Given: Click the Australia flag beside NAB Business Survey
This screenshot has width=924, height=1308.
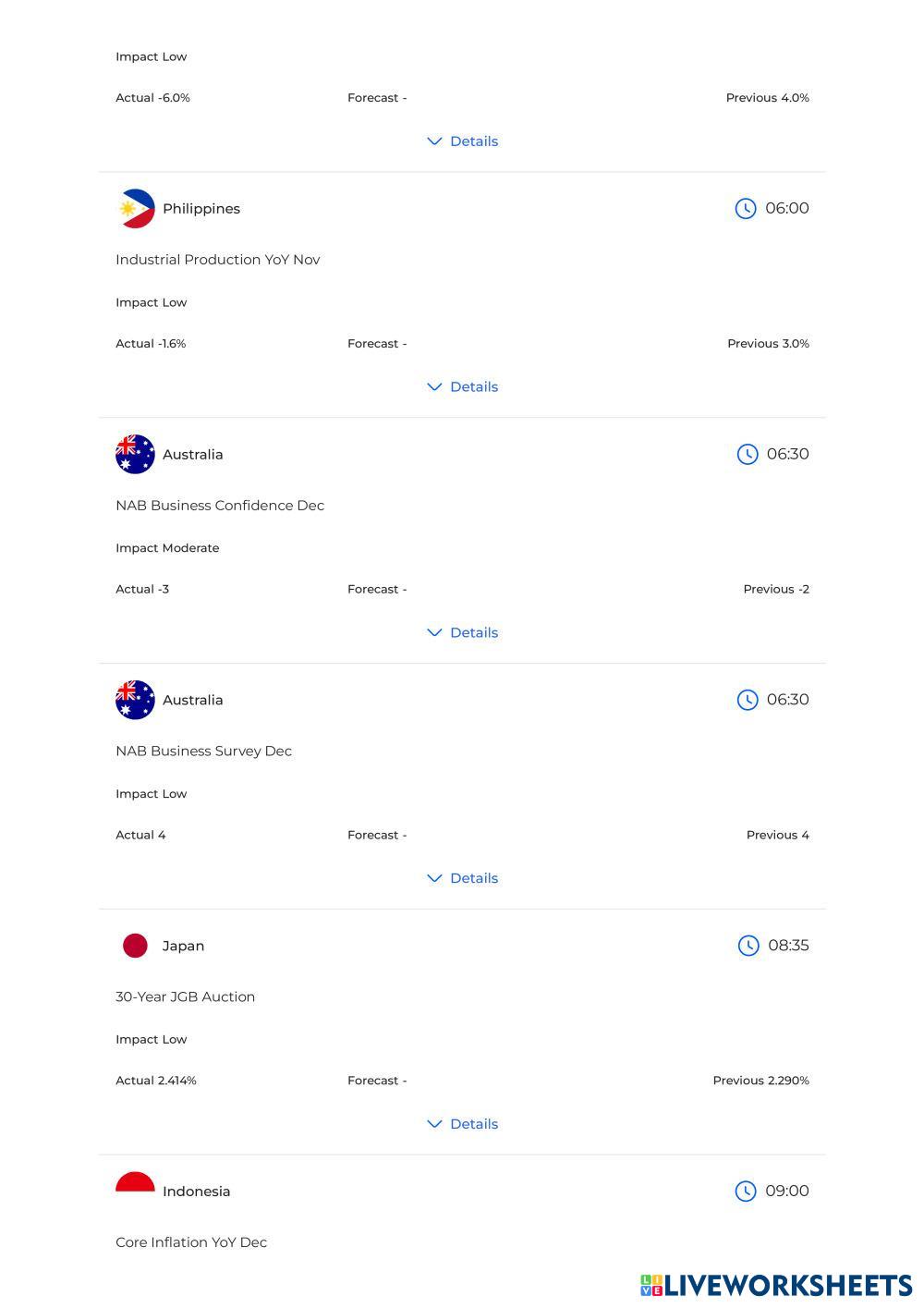Looking at the screenshot, I should click(x=135, y=700).
